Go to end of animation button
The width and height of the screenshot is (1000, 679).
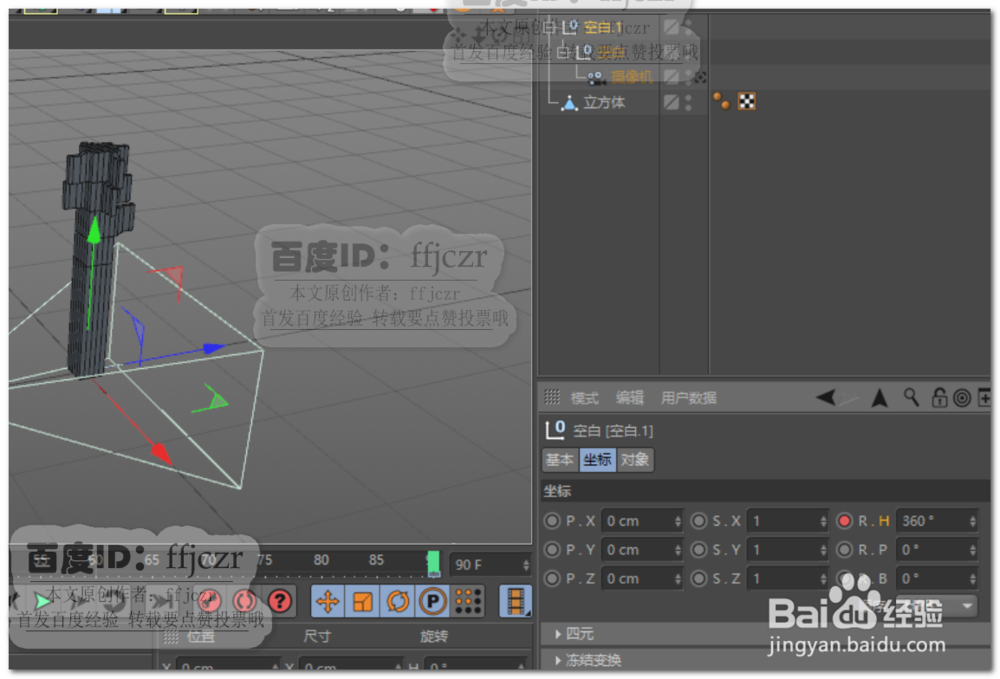coord(161,601)
